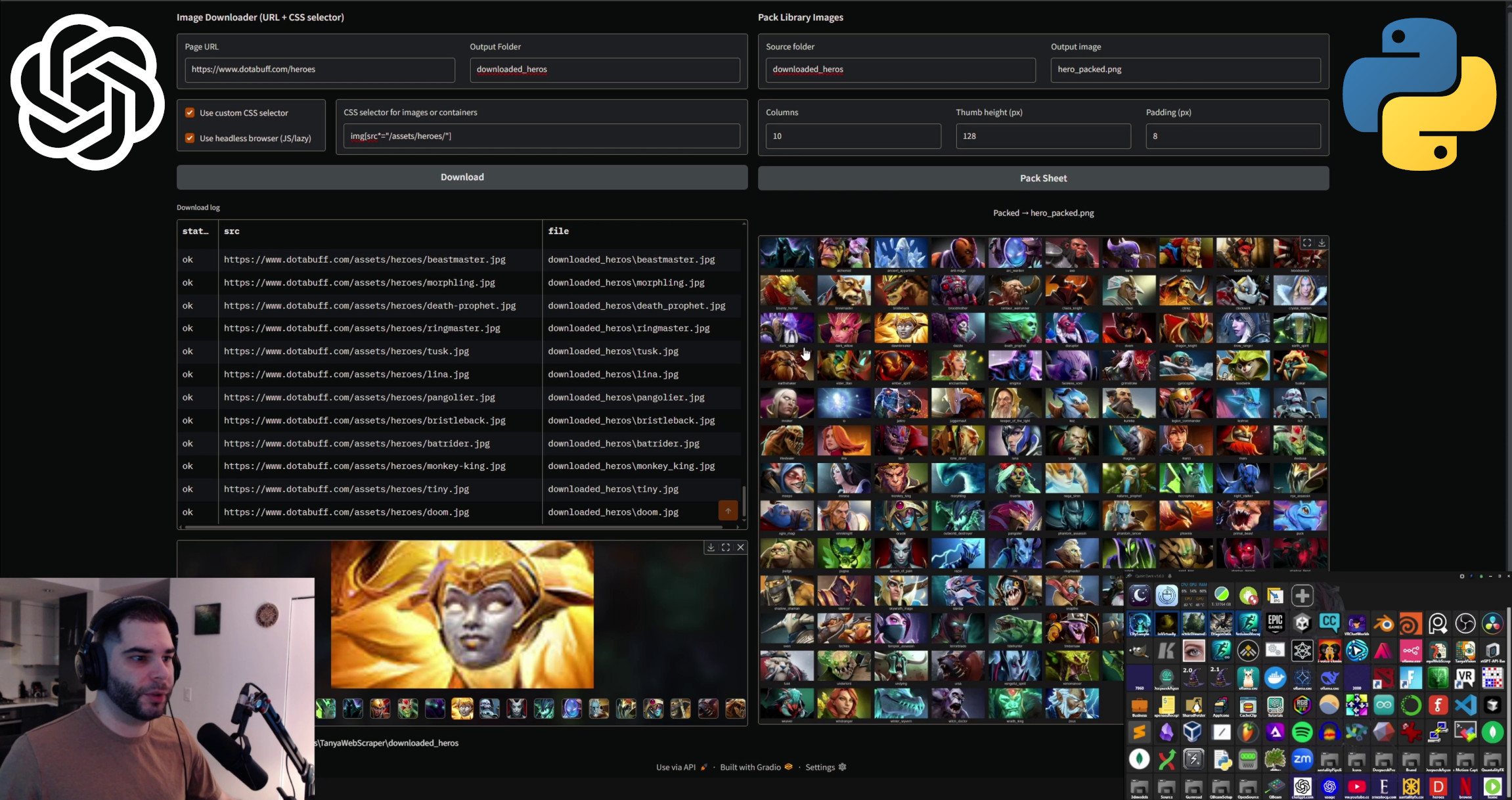The height and width of the screenshot is (800, 1512).
Task: Close the enlarged gallery preview
Action: [x=741, y=547]
